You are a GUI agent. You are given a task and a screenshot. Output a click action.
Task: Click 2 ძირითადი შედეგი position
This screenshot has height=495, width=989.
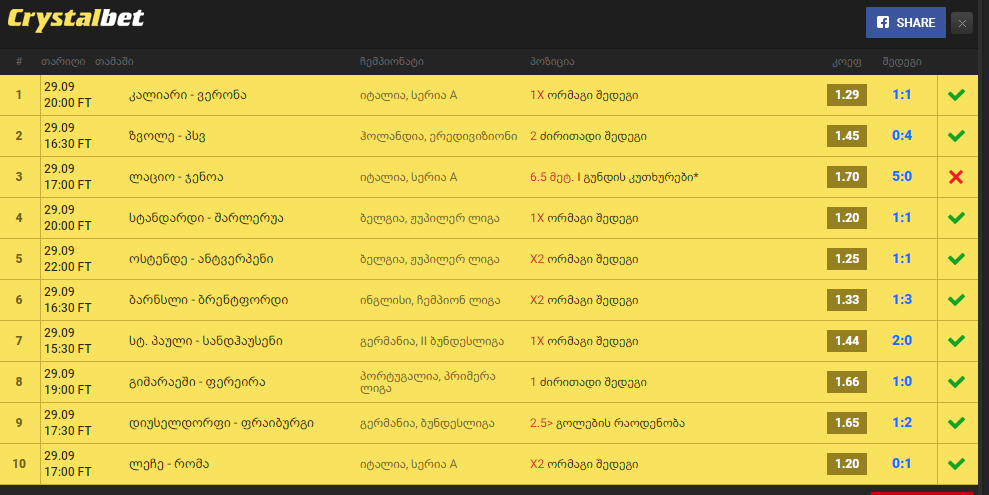(588, 136)
